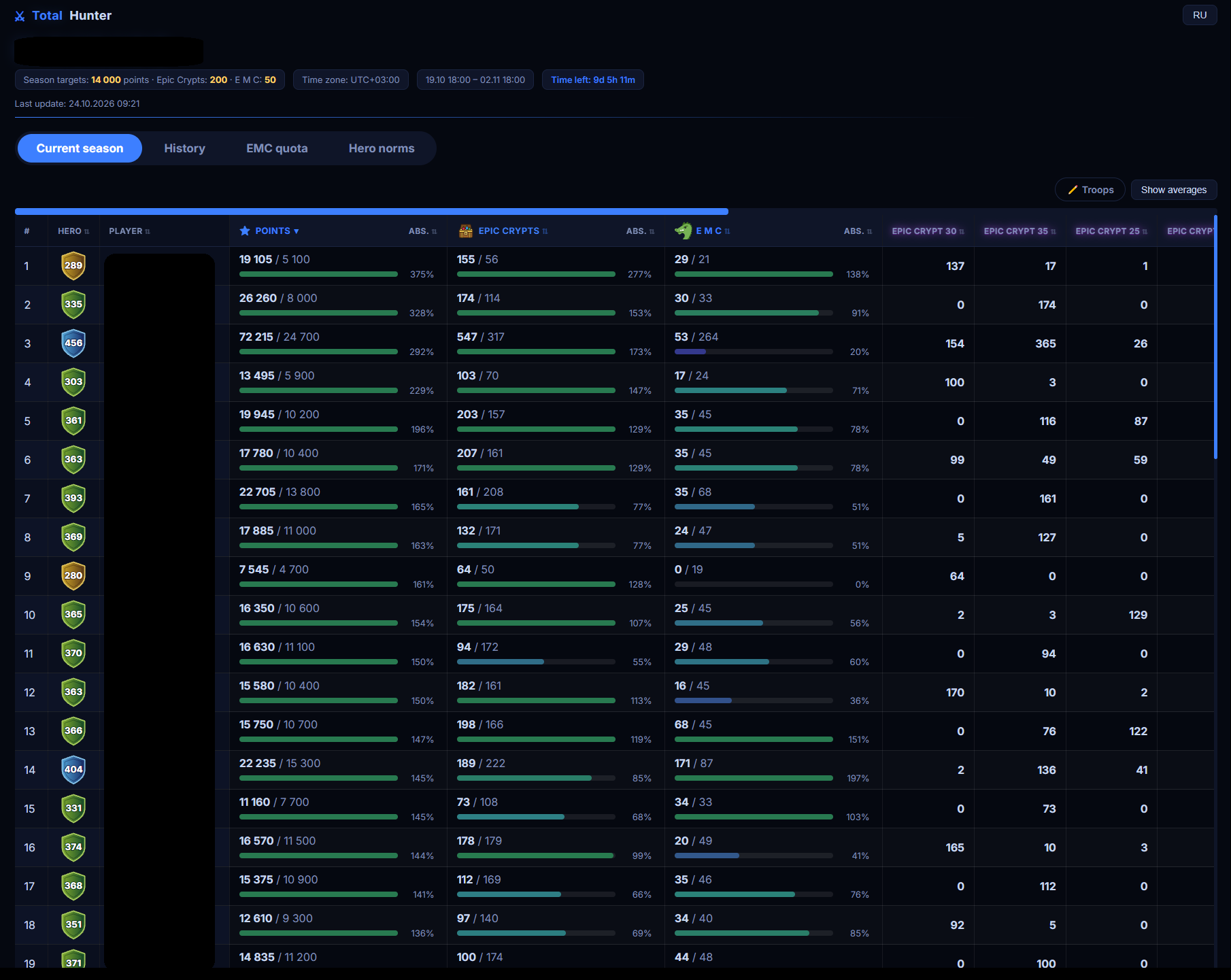Image resolution: width=1231 pixels, height=980 pixels.
Task: Click the hero badge 374
Action: click(x=73, y=847)
